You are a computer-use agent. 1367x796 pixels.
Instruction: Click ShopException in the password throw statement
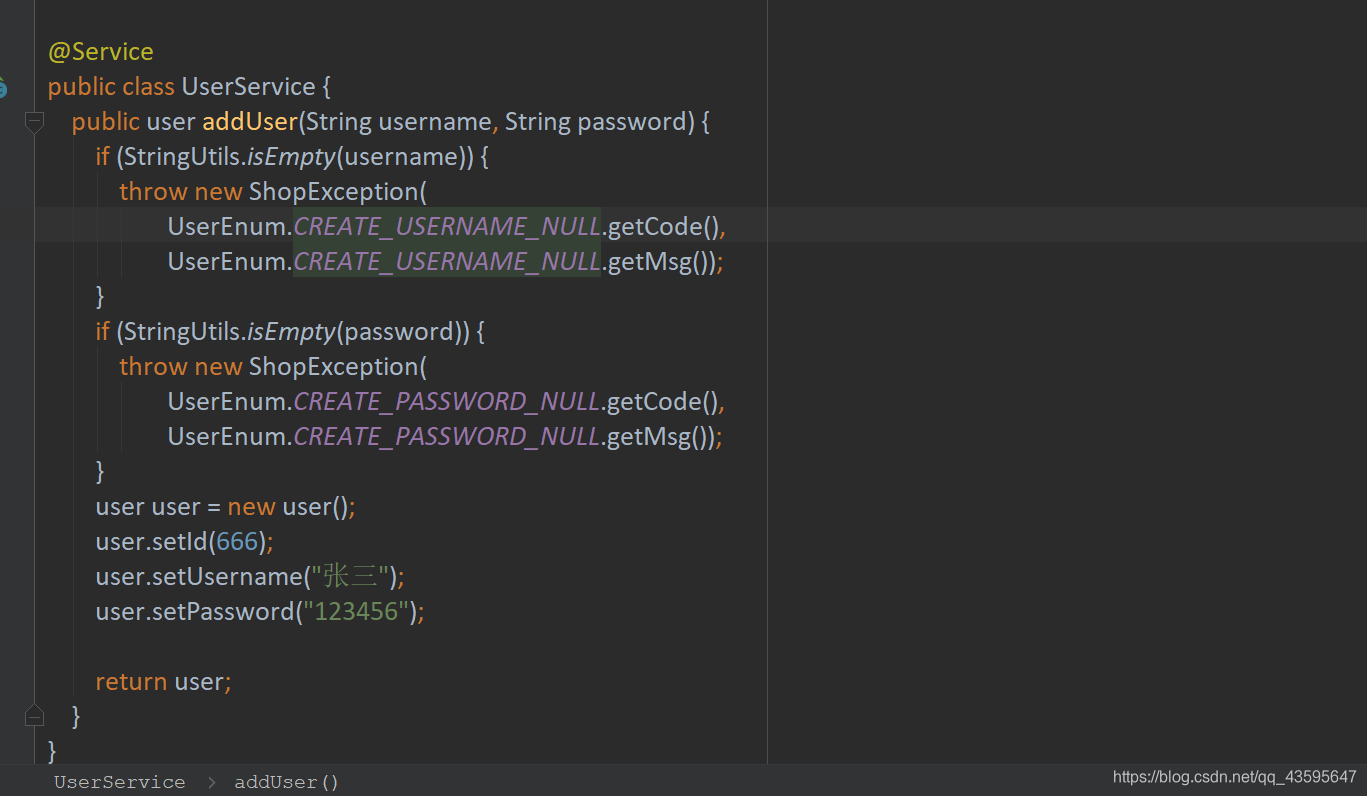[x=334, y=367]
